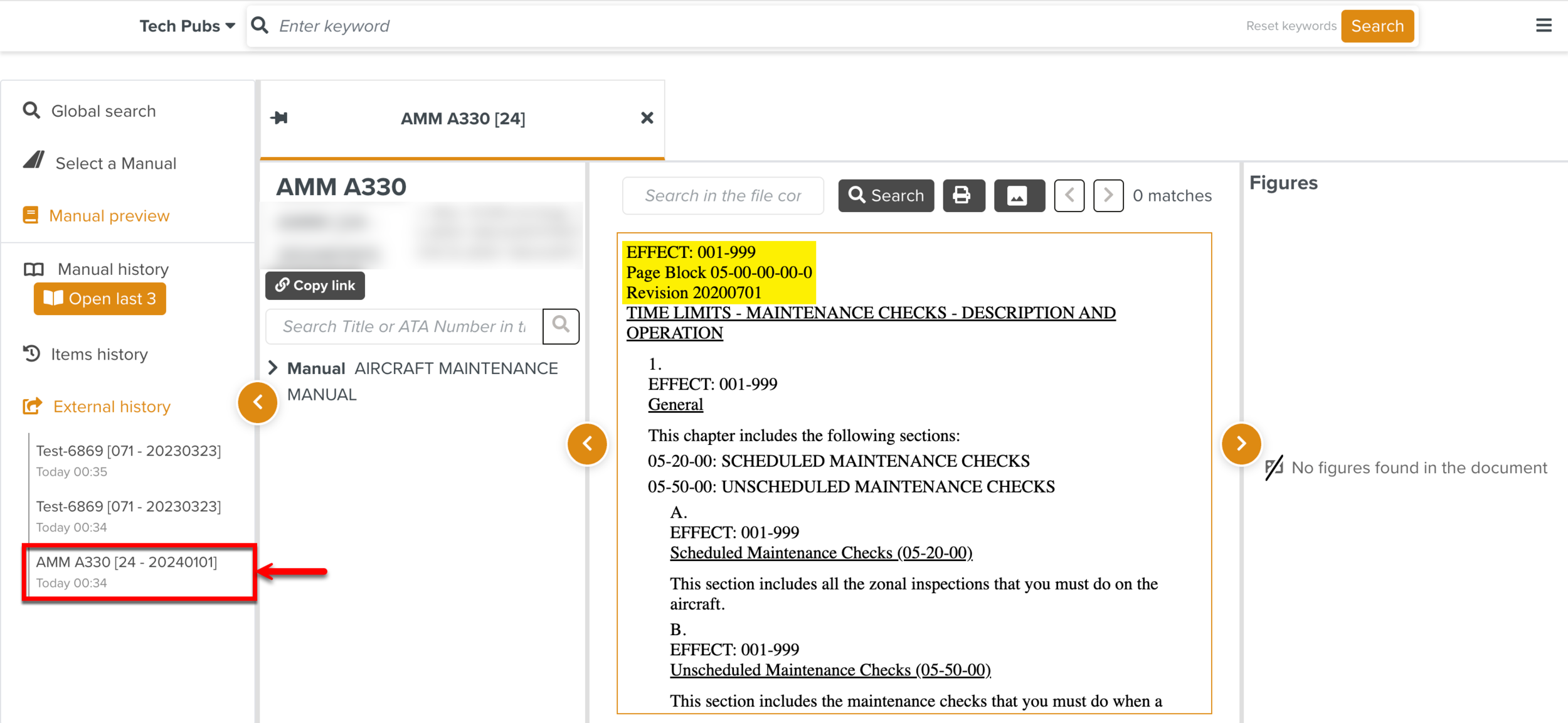Screen dimensions: 1568x723
Task: Click the Copy link button
Action: pyautogui.click(x=315, y=286)
